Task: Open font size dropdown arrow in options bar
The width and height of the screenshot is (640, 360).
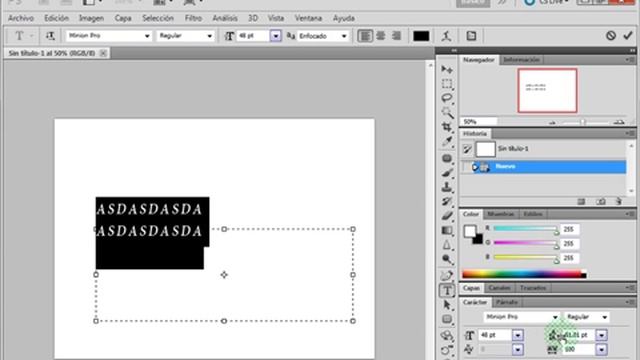Action: click(276, 36)
